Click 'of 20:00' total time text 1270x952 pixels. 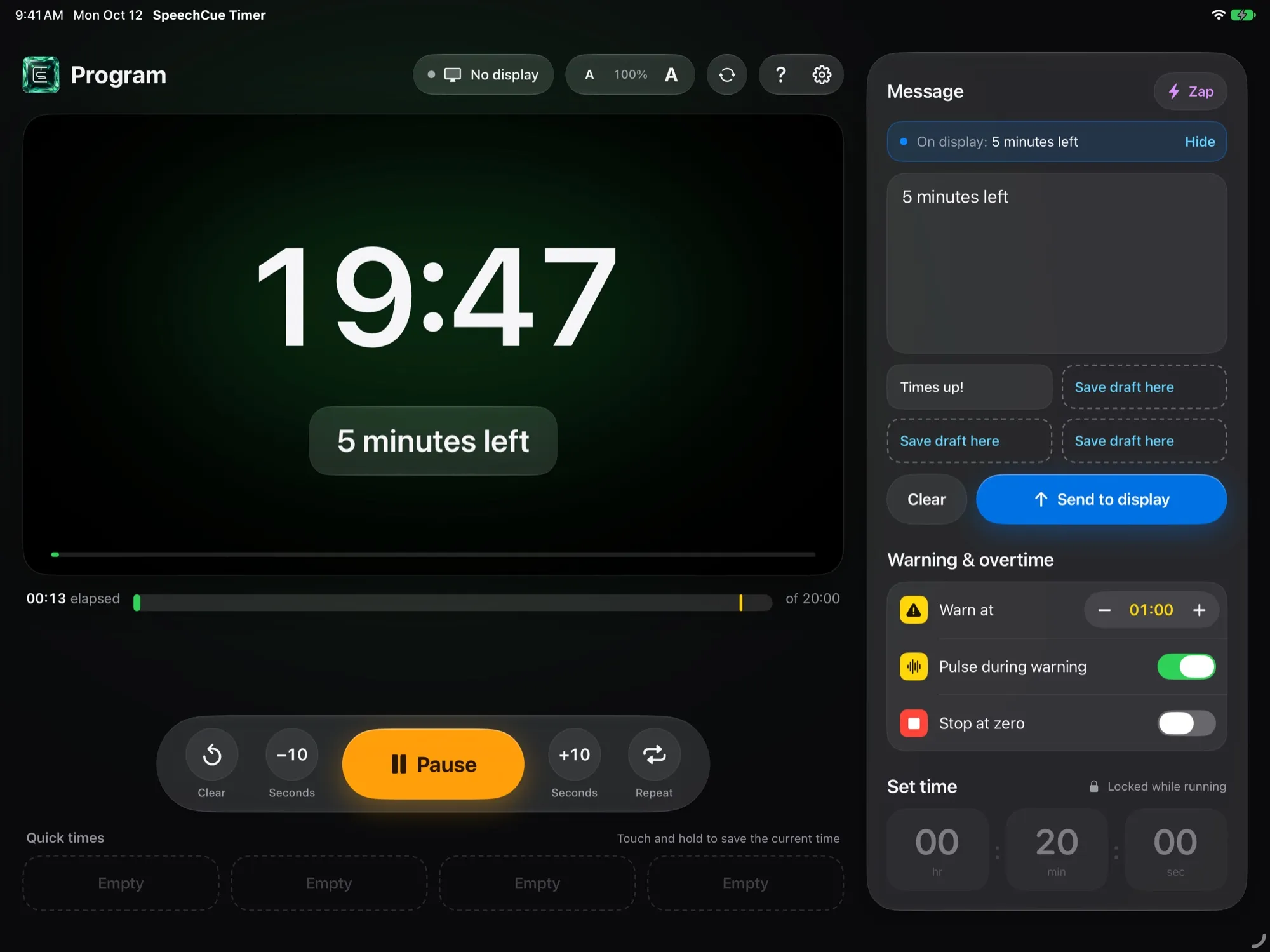point(812,598)
